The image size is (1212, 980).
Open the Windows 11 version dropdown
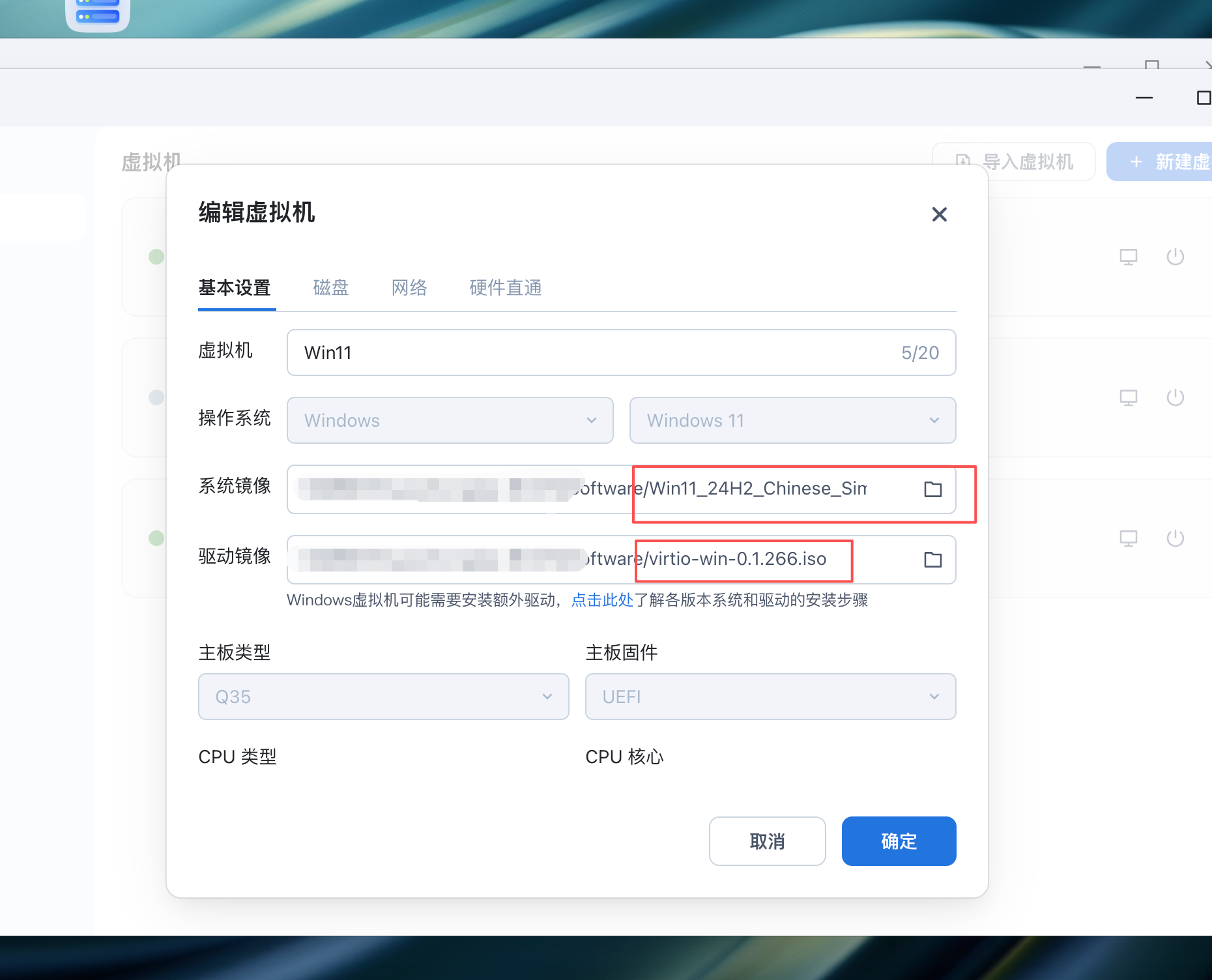click(x=792, y=420)
